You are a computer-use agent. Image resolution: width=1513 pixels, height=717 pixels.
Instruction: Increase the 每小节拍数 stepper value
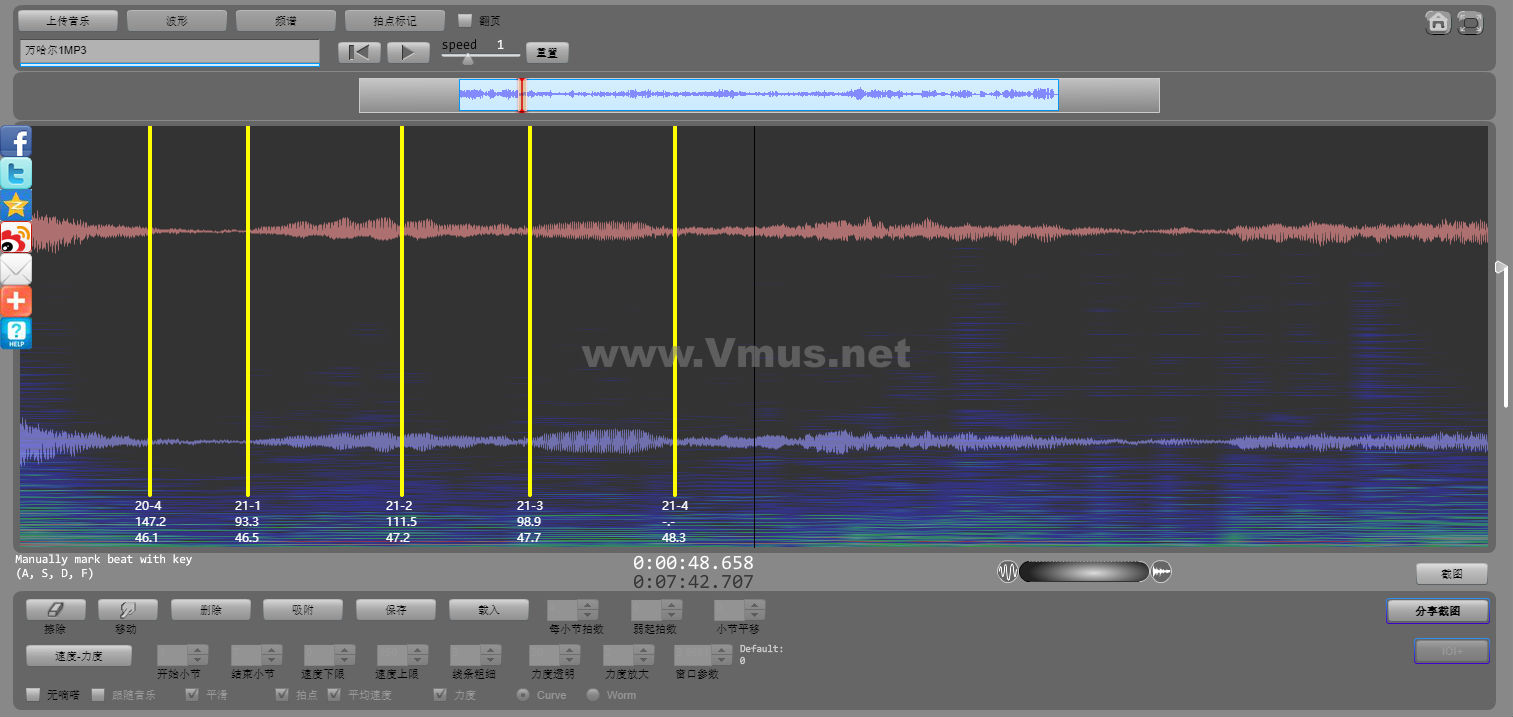coord(588,604)
